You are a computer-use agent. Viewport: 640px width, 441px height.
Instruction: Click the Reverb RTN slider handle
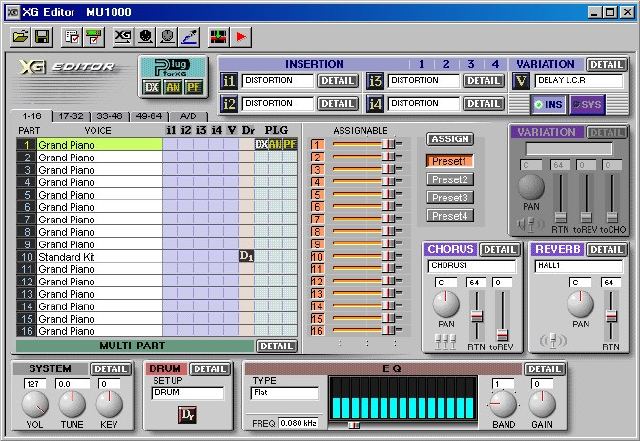611,316
